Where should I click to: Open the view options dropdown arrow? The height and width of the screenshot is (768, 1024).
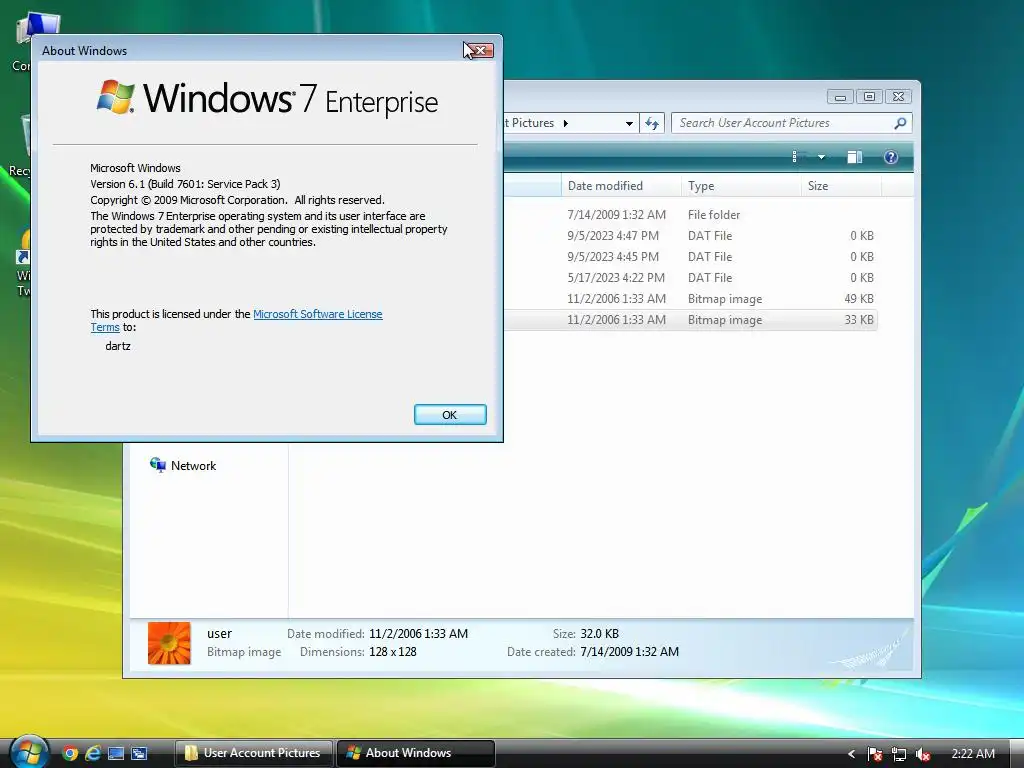822,157
